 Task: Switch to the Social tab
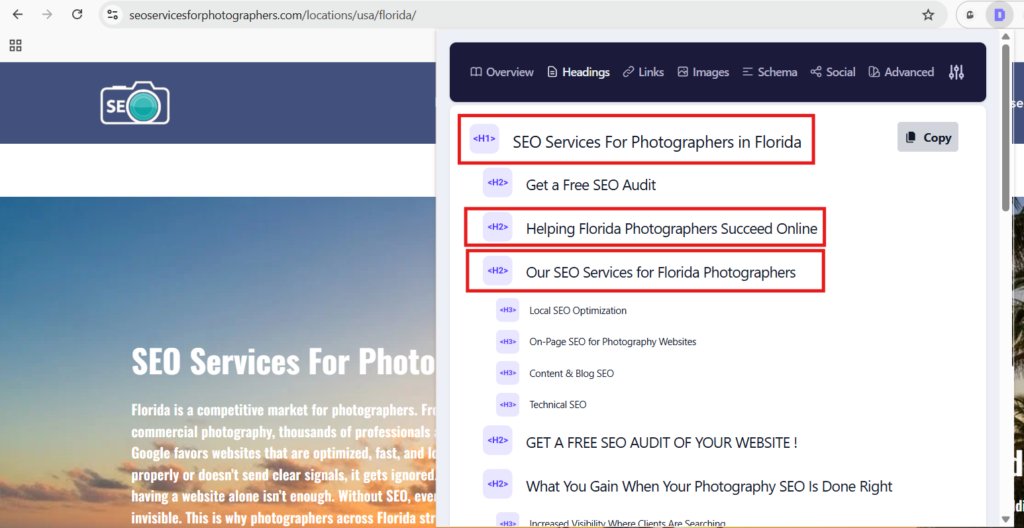[833, 72]
